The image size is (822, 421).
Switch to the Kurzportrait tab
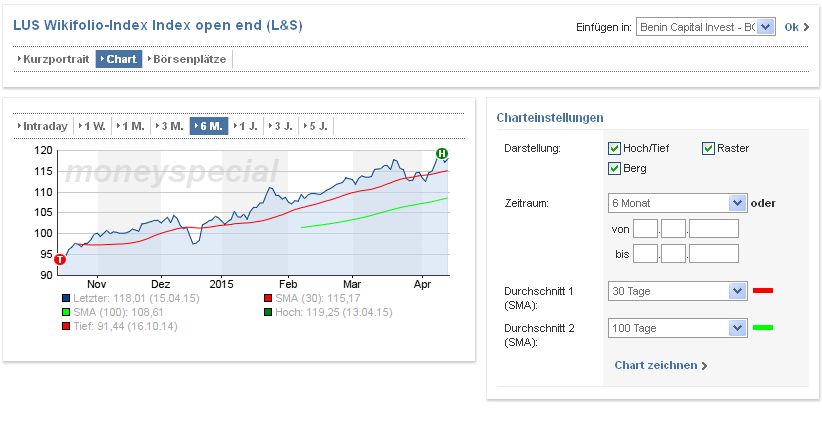55,59
